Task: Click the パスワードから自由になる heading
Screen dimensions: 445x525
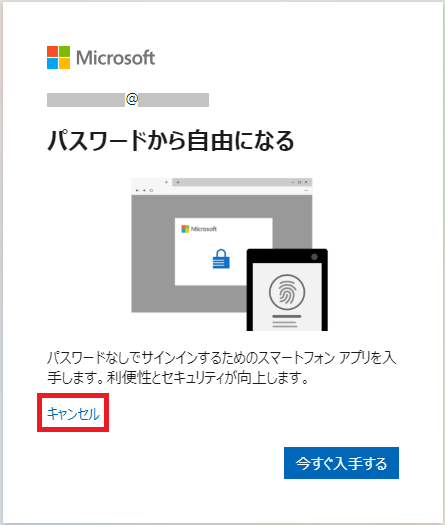Action: point(170,141)
